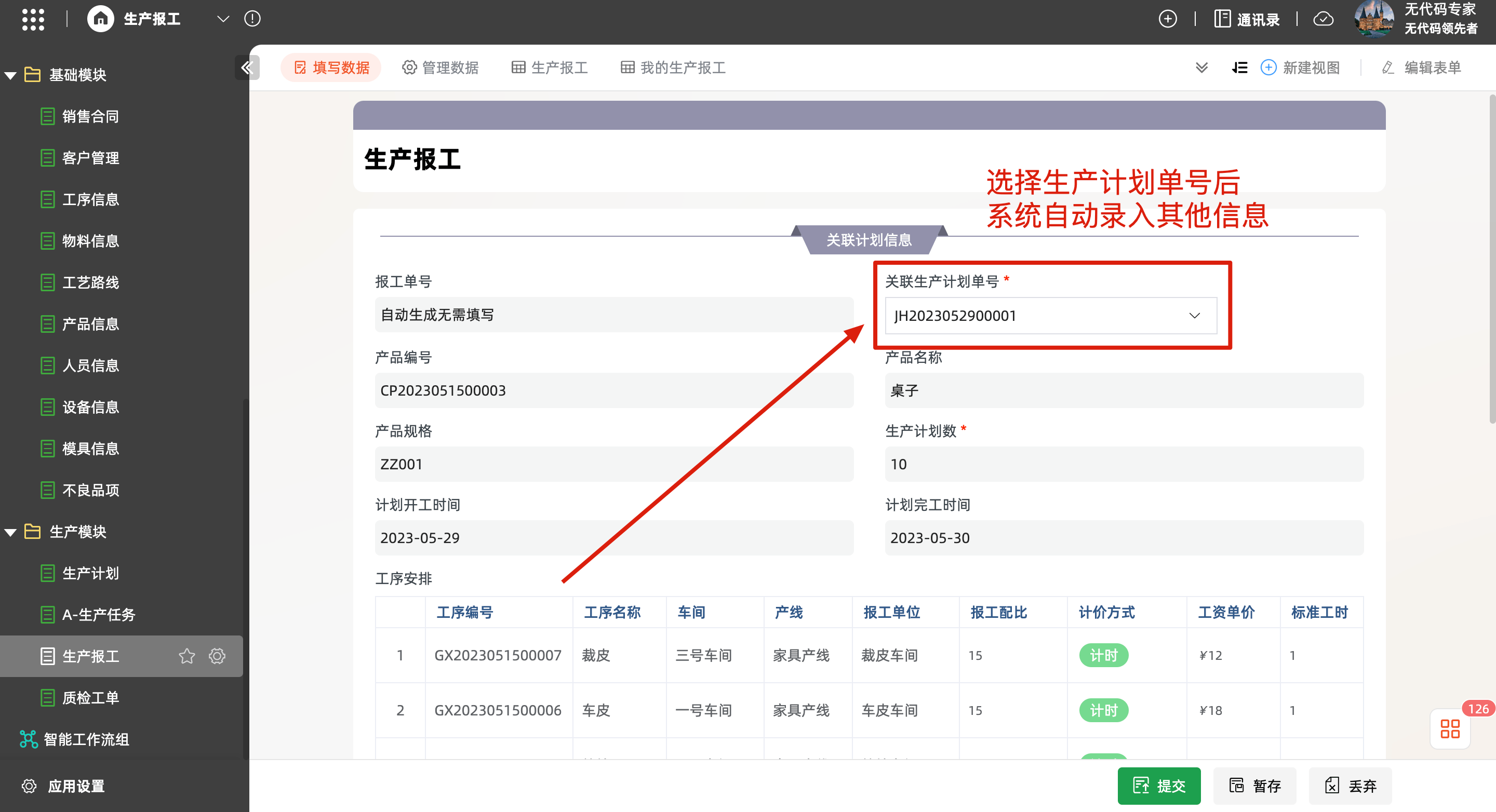Switch to the 管理数据 tab
The width and height of the screenshot is (1496, 812).
coord(440,68)
